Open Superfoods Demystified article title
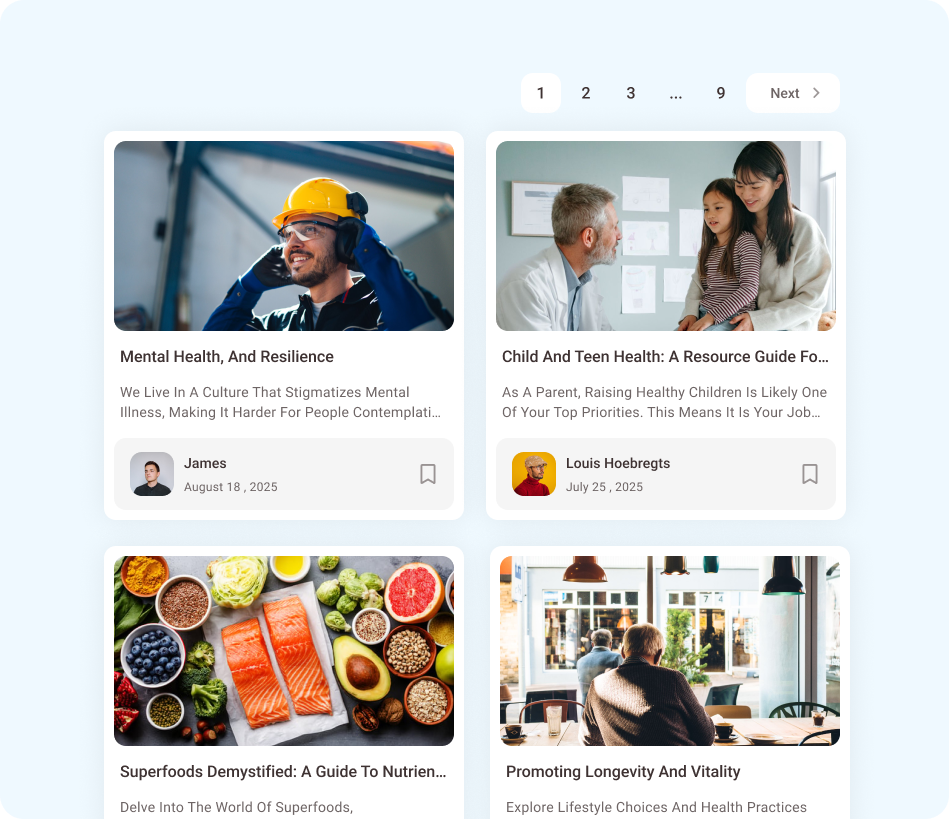 click(283, 772)
